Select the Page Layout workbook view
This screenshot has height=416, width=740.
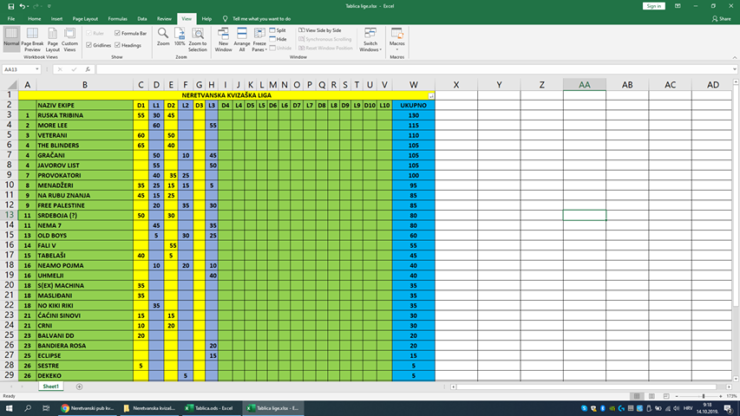(x=53, y=38)
